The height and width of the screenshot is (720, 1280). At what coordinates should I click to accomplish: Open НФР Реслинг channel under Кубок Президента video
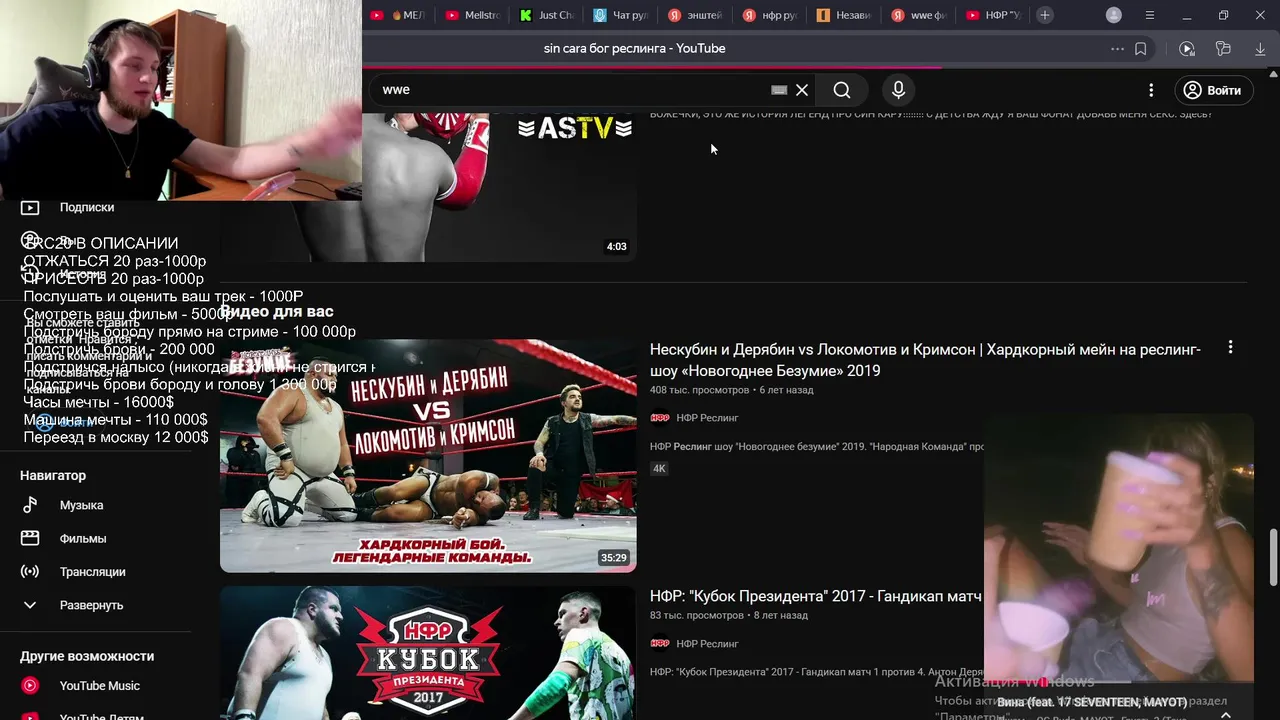pyautogui.click(x=707, y=644)
